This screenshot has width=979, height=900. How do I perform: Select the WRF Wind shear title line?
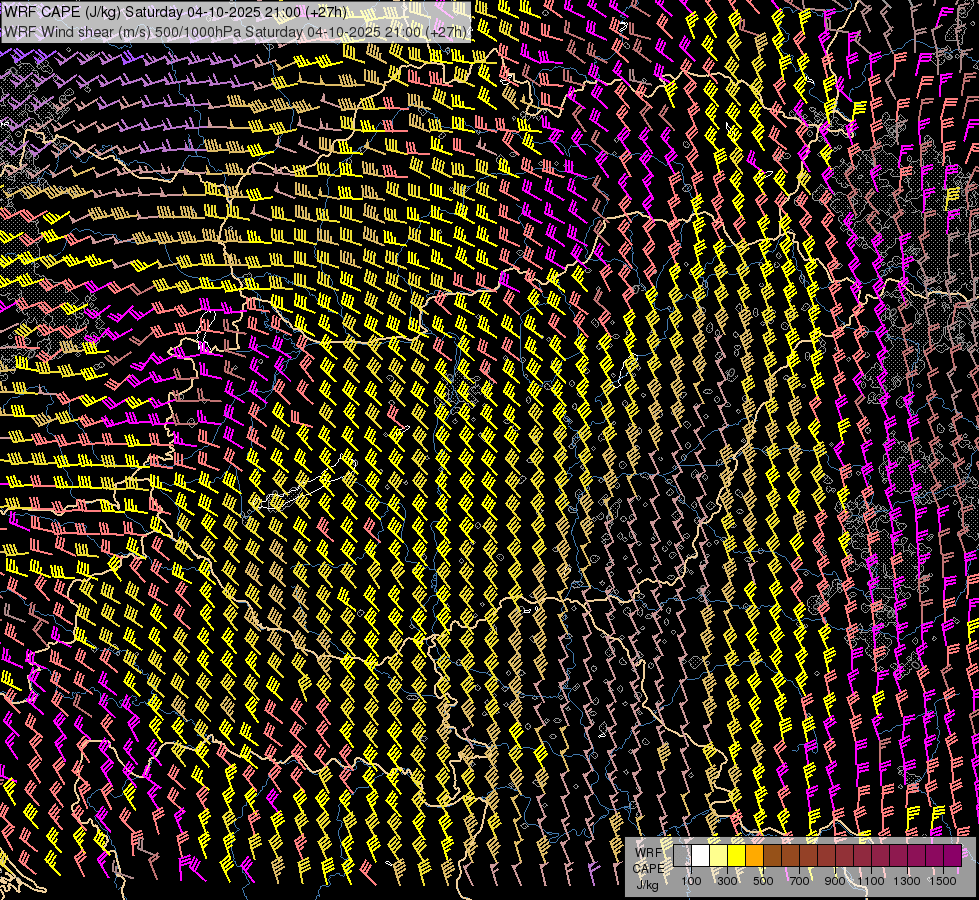pyautogui.click(x=235, y=31)
